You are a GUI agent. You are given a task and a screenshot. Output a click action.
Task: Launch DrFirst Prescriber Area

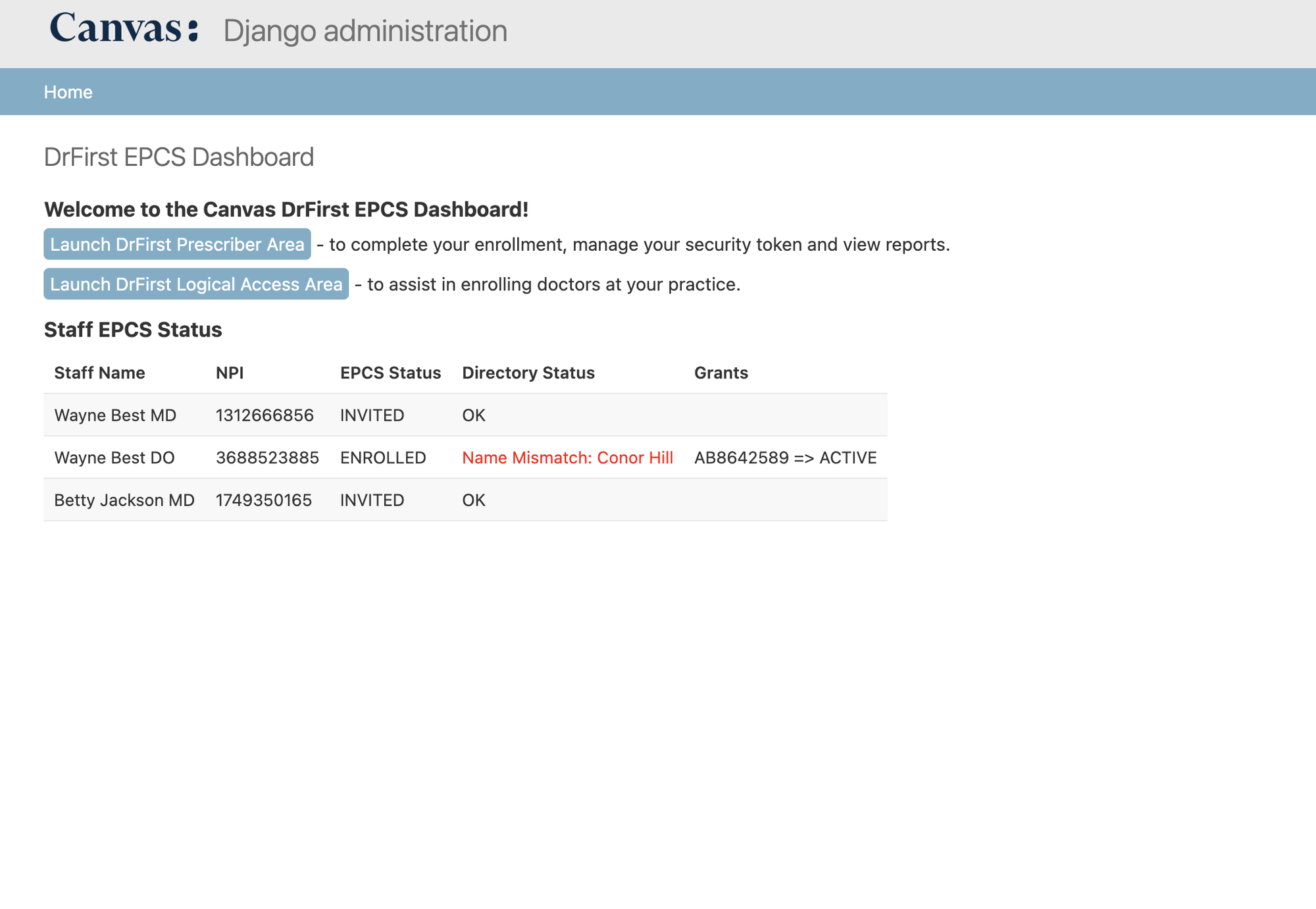177,244
